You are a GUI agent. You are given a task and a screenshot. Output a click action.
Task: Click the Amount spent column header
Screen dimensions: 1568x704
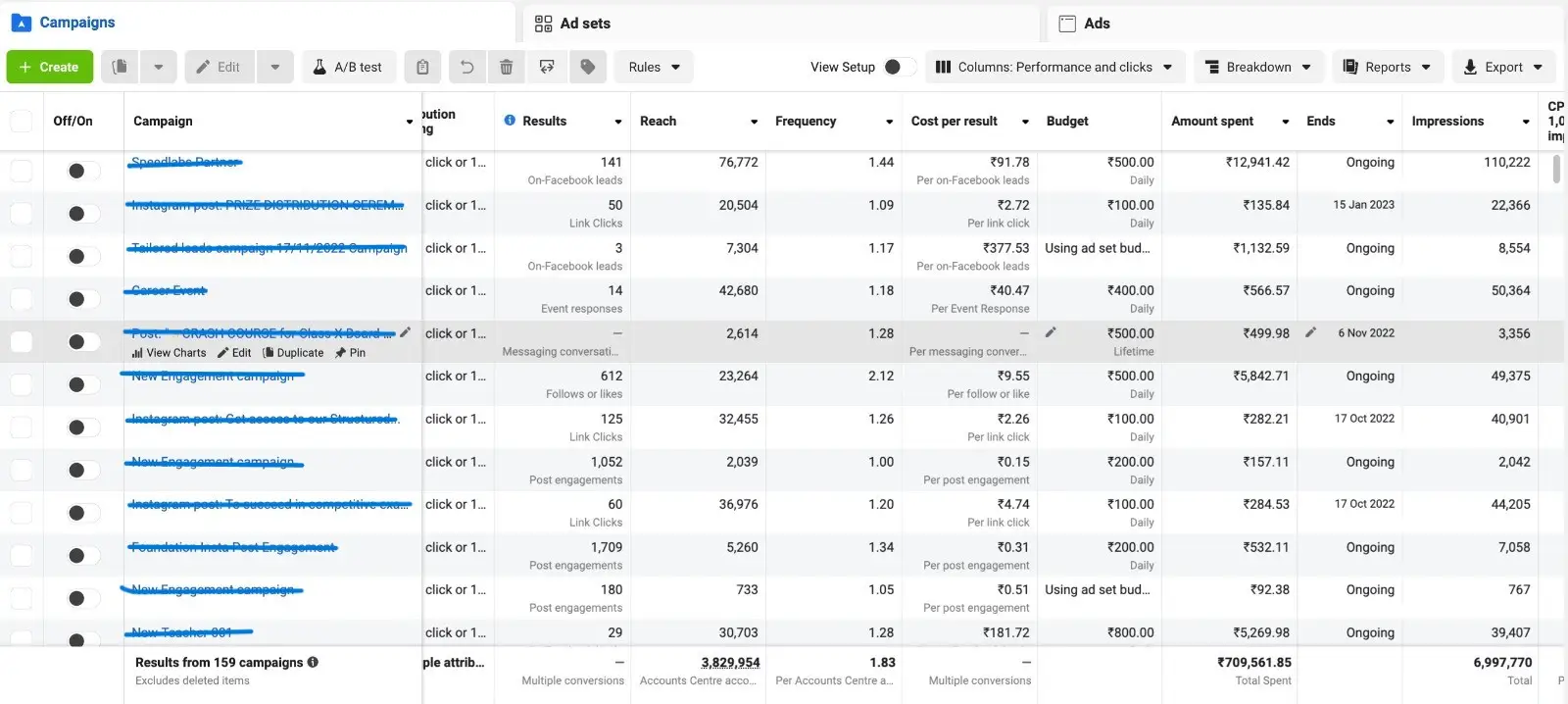(x=1212, y=122)
